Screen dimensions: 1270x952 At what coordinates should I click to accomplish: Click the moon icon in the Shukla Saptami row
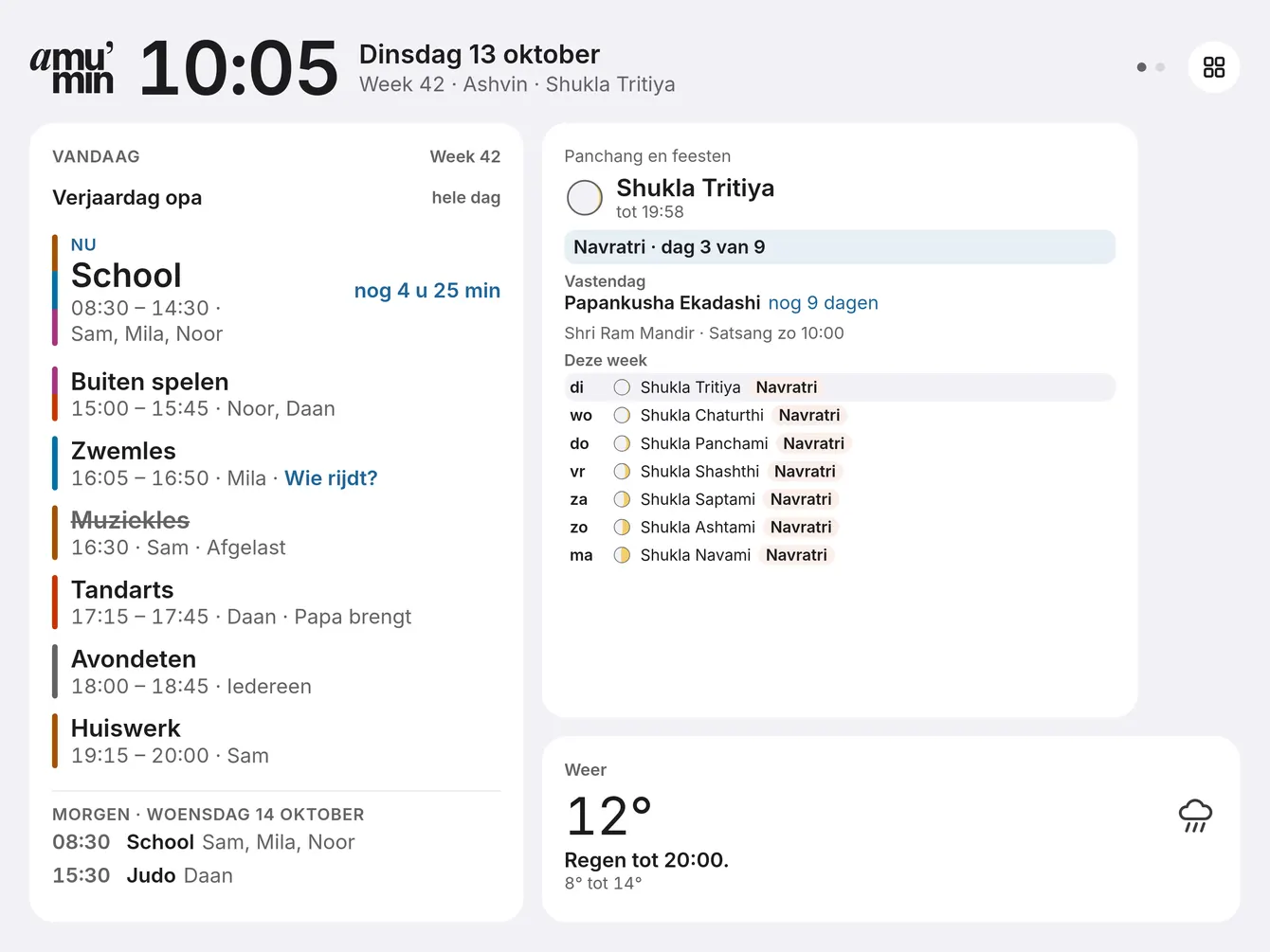coord(622,499)
